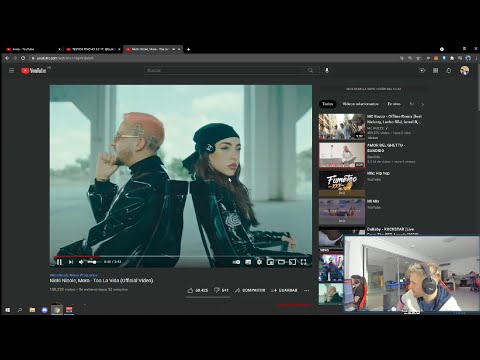Viewport: 480px width, 360px height.
Task: Activate the miniplayer icon
Action: (270, 262)
